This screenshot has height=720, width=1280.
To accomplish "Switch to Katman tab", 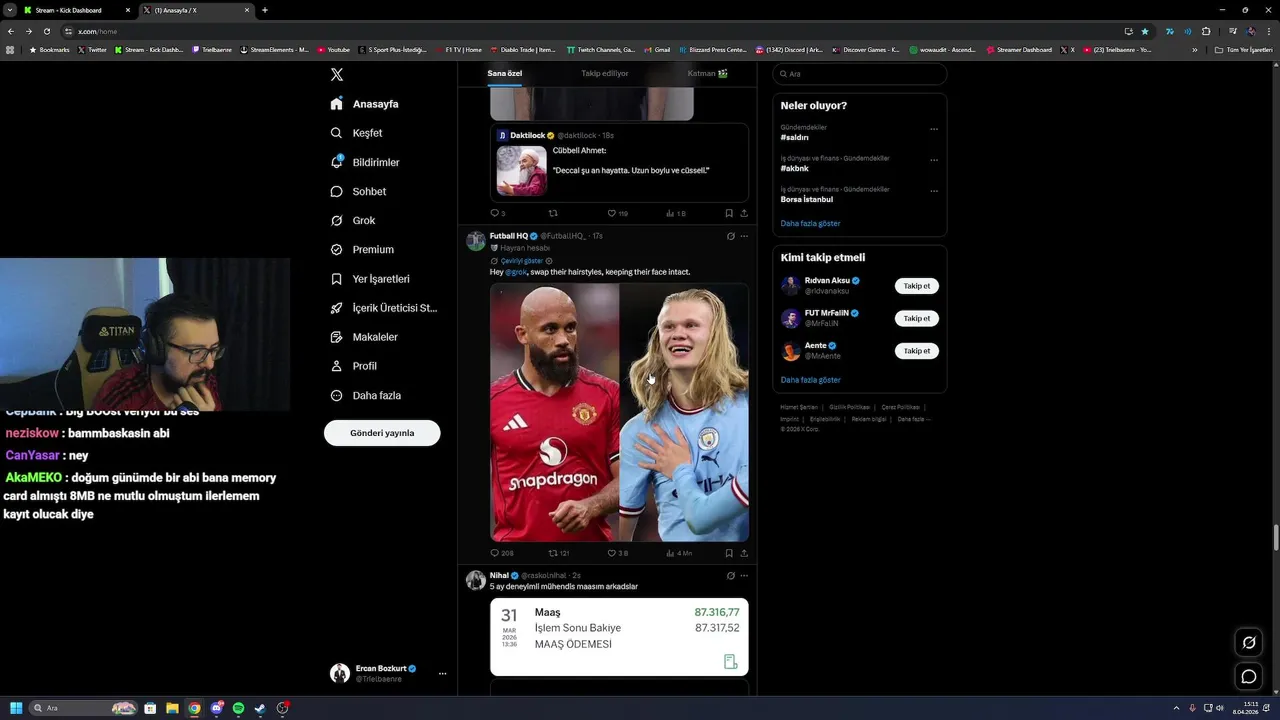I will pos(707,73).
